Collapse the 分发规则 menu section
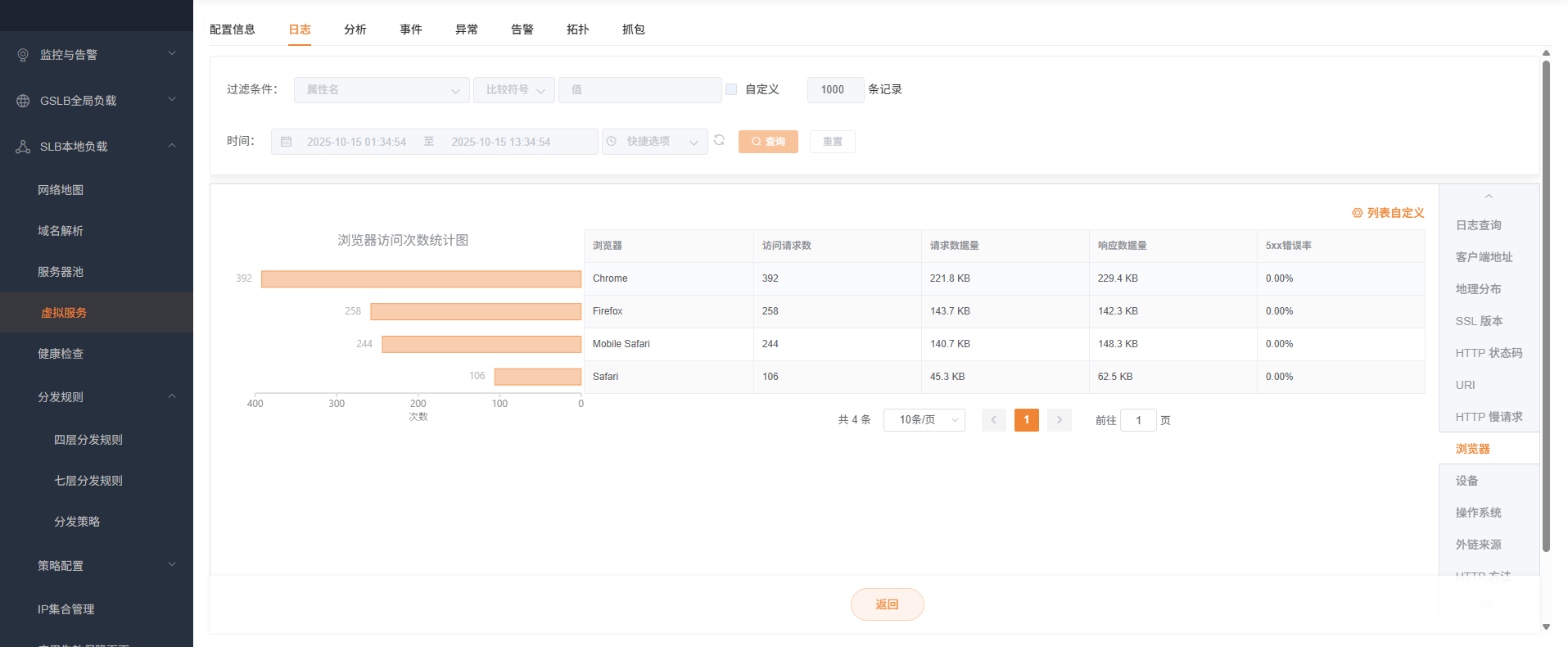This screenshot has height=647, width=1568. (172, 396)
